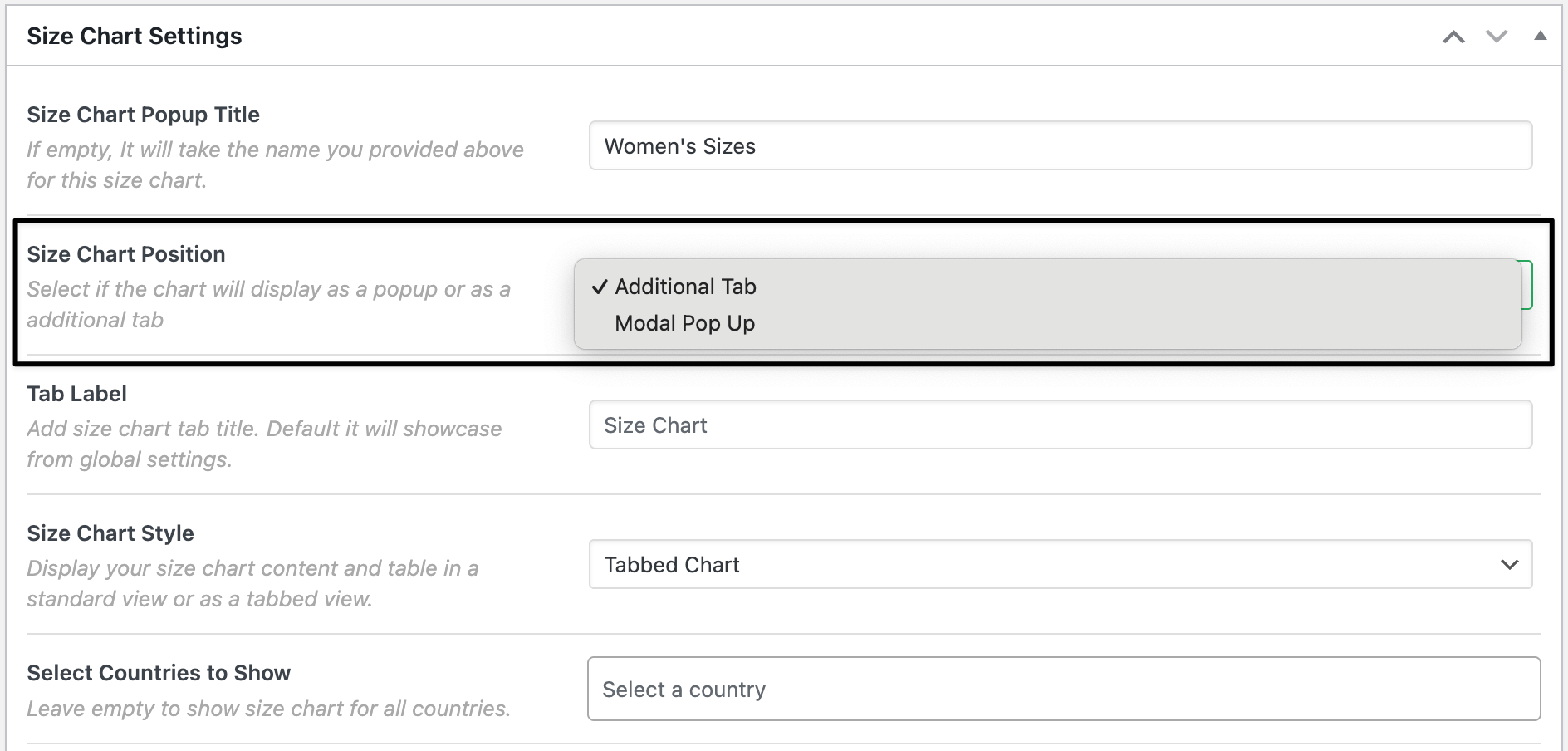Select the Tab Label heading text

[76, 394]
